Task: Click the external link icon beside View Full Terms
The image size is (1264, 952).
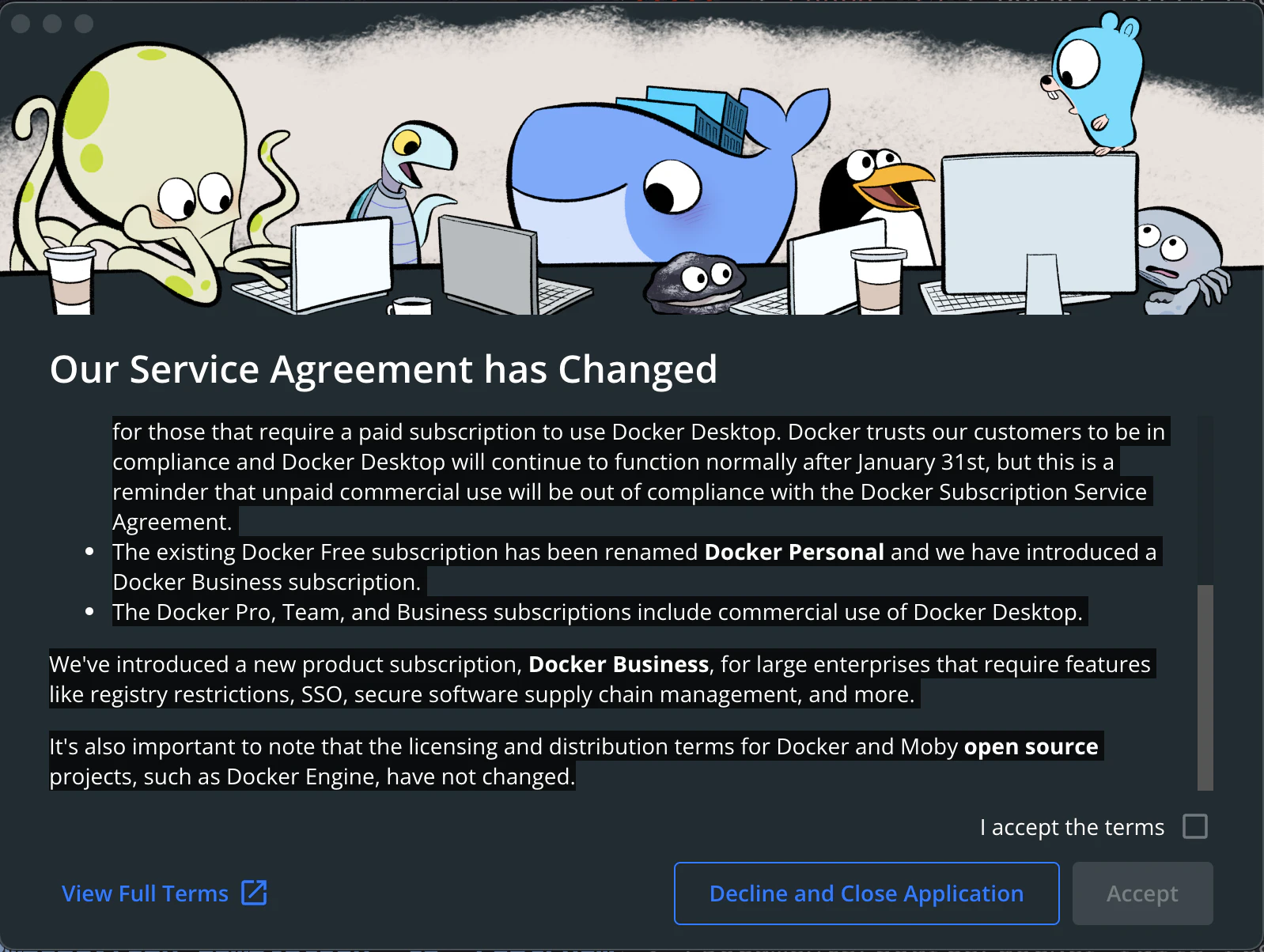Action: pos(254,893)
